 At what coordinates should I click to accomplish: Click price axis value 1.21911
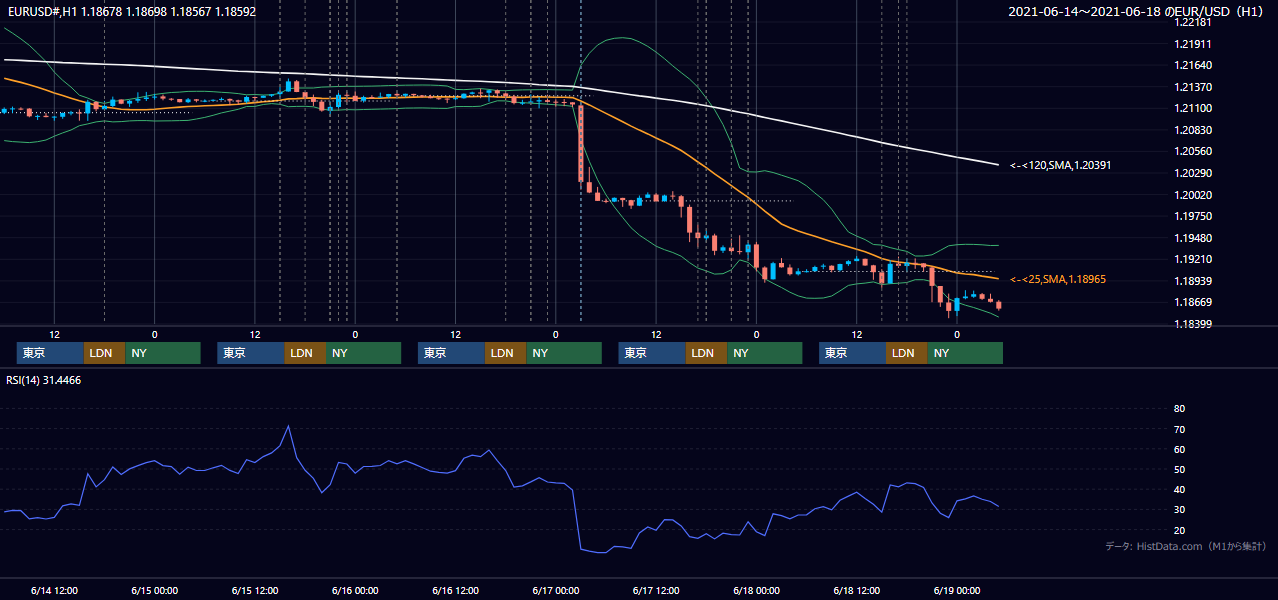pyautogui.click(x=1193, y=44)
